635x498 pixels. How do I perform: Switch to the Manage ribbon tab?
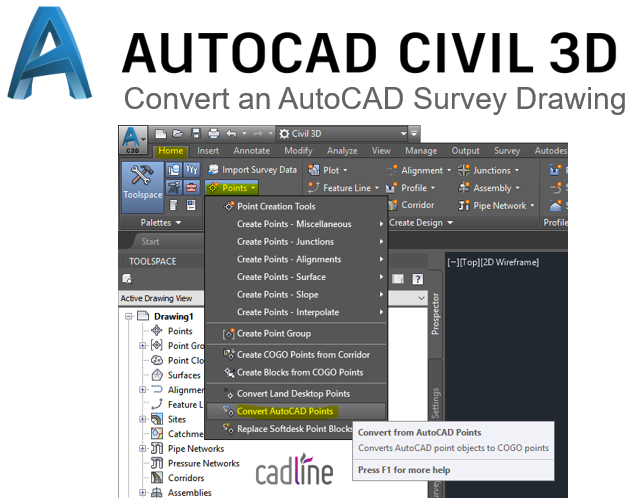coord(421,151)
